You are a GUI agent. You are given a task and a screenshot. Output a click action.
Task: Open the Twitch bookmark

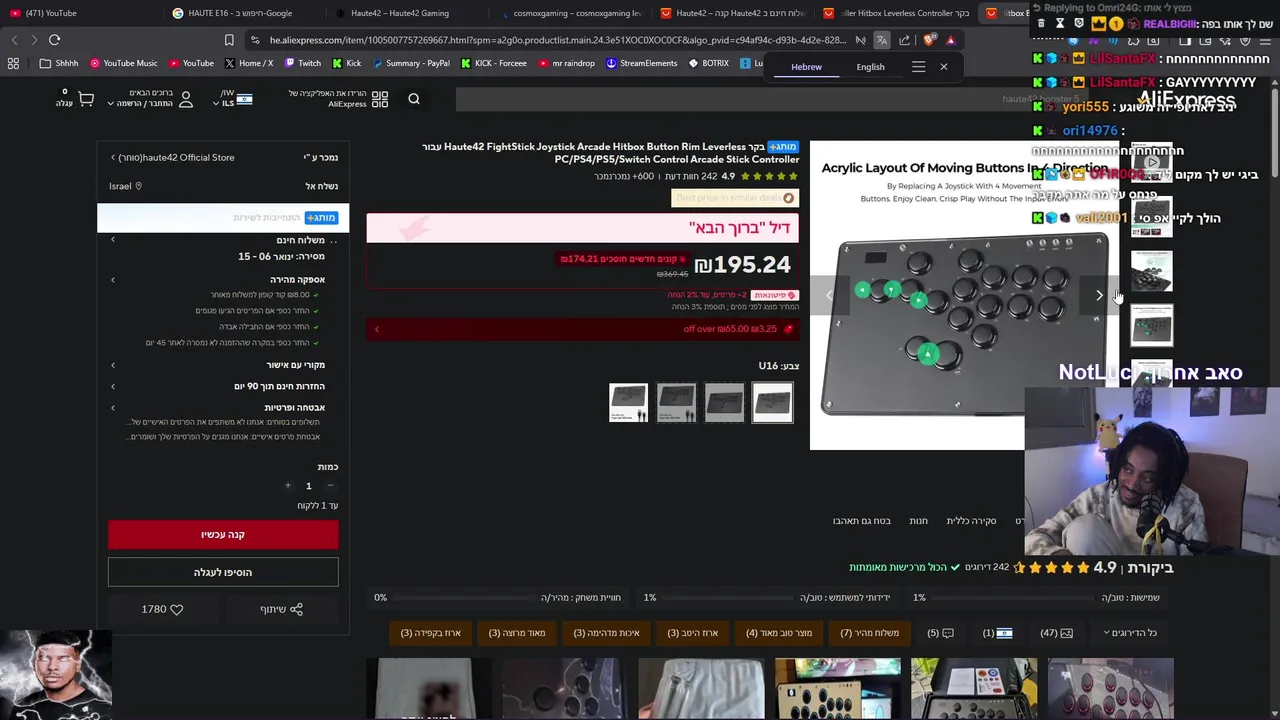(302, 63)
